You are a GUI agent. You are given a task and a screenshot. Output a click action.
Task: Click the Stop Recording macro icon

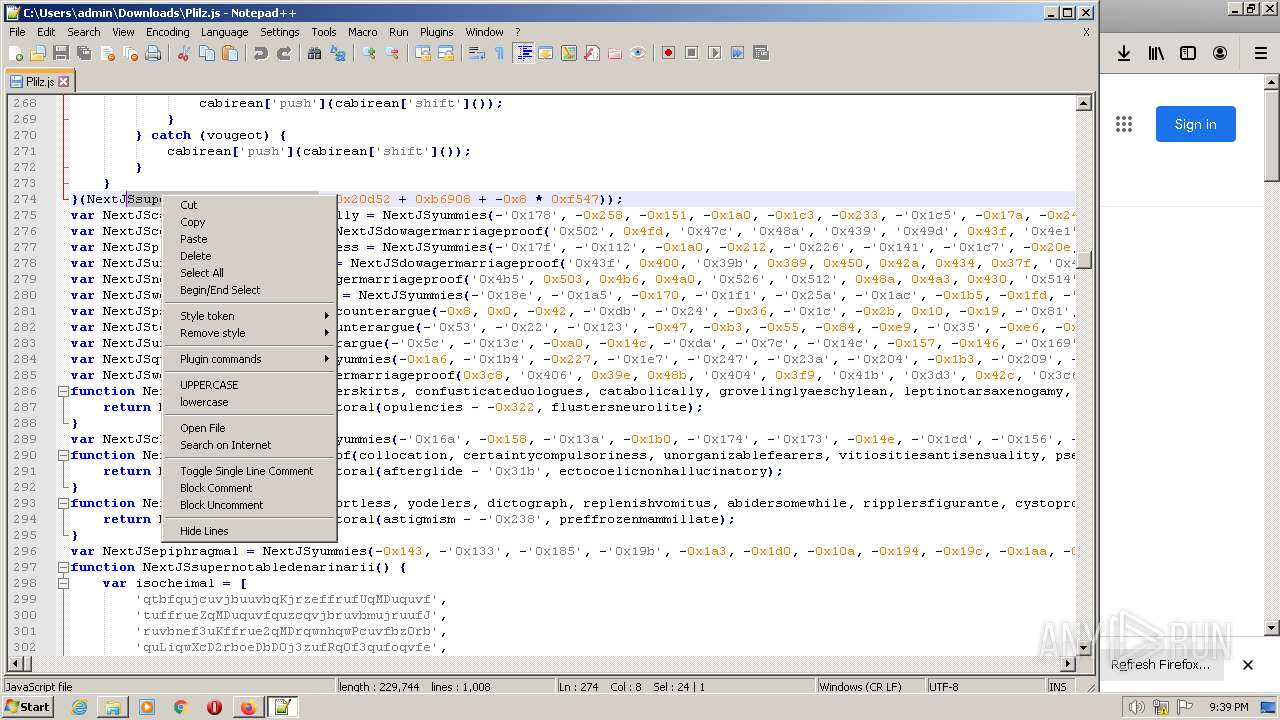tap(691, 53)
